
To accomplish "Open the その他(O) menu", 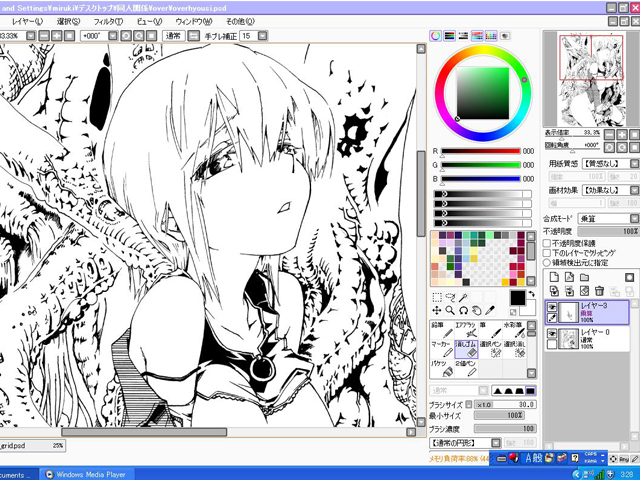I will (240, 22).
